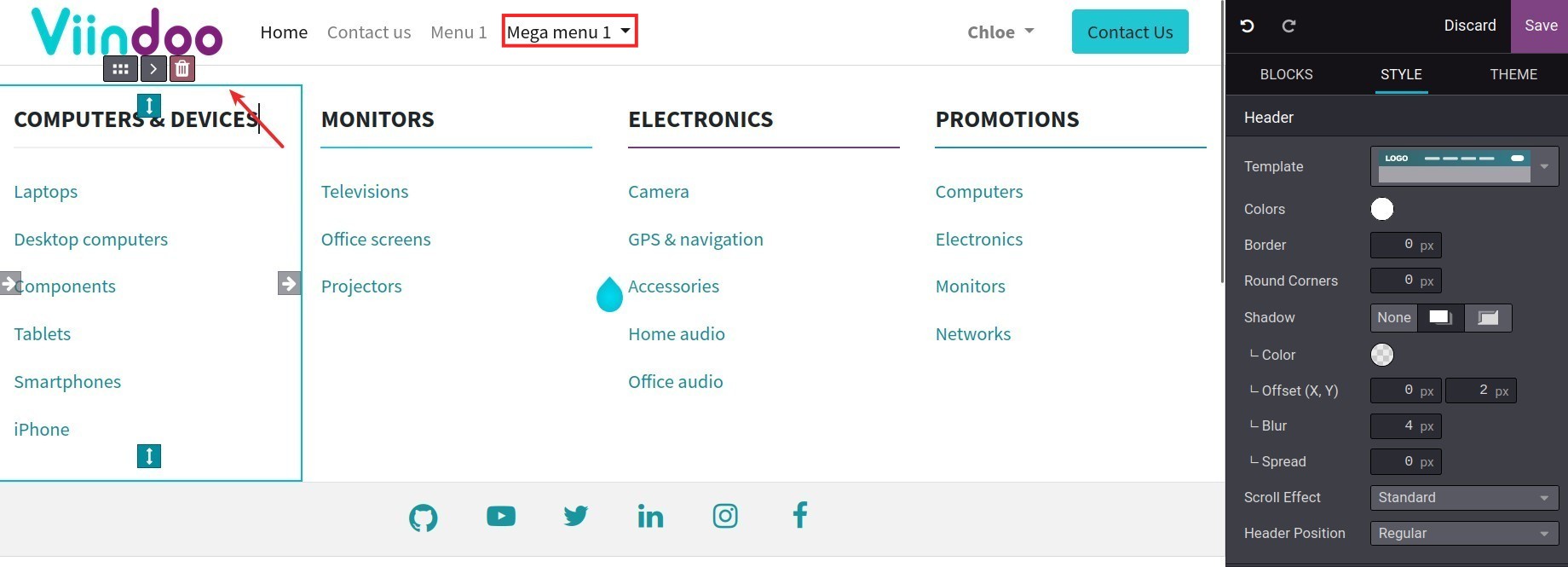Image resolution: width=1568 pixels, height=567 pixels.
Task: Open the header Colors swatch
Action: (1381, 208)
